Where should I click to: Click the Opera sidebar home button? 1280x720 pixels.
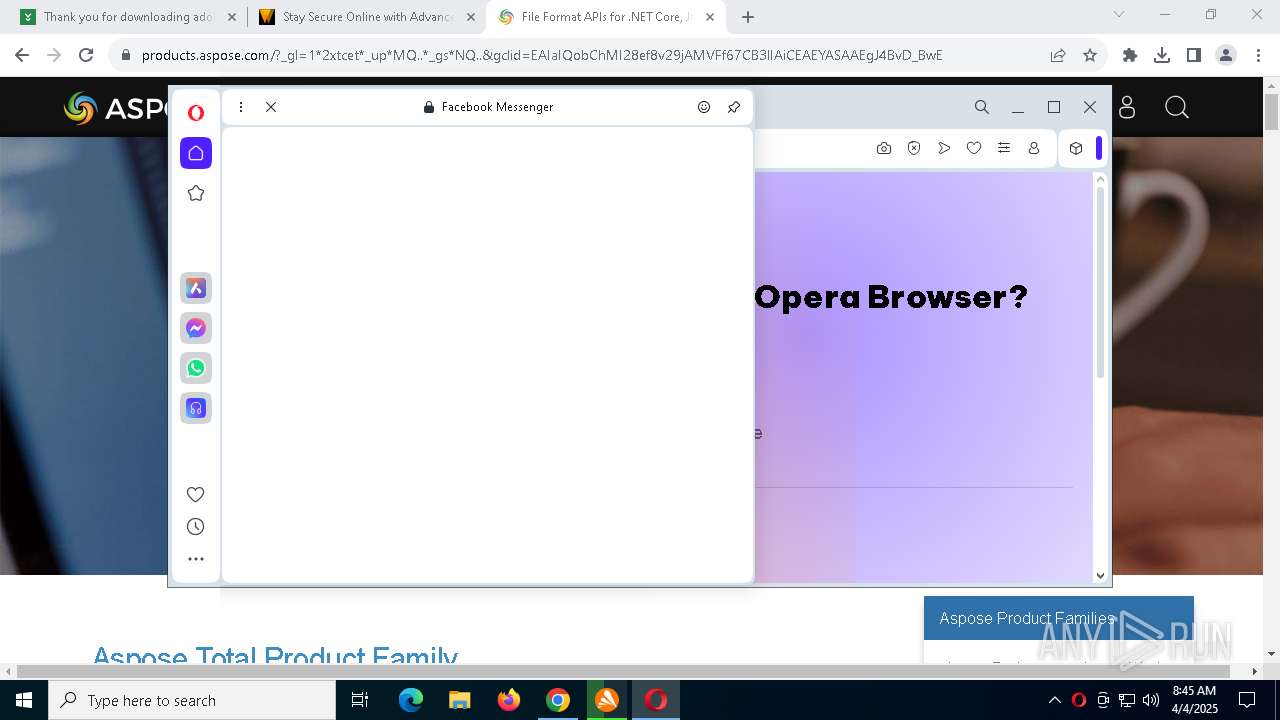(196, 153)
